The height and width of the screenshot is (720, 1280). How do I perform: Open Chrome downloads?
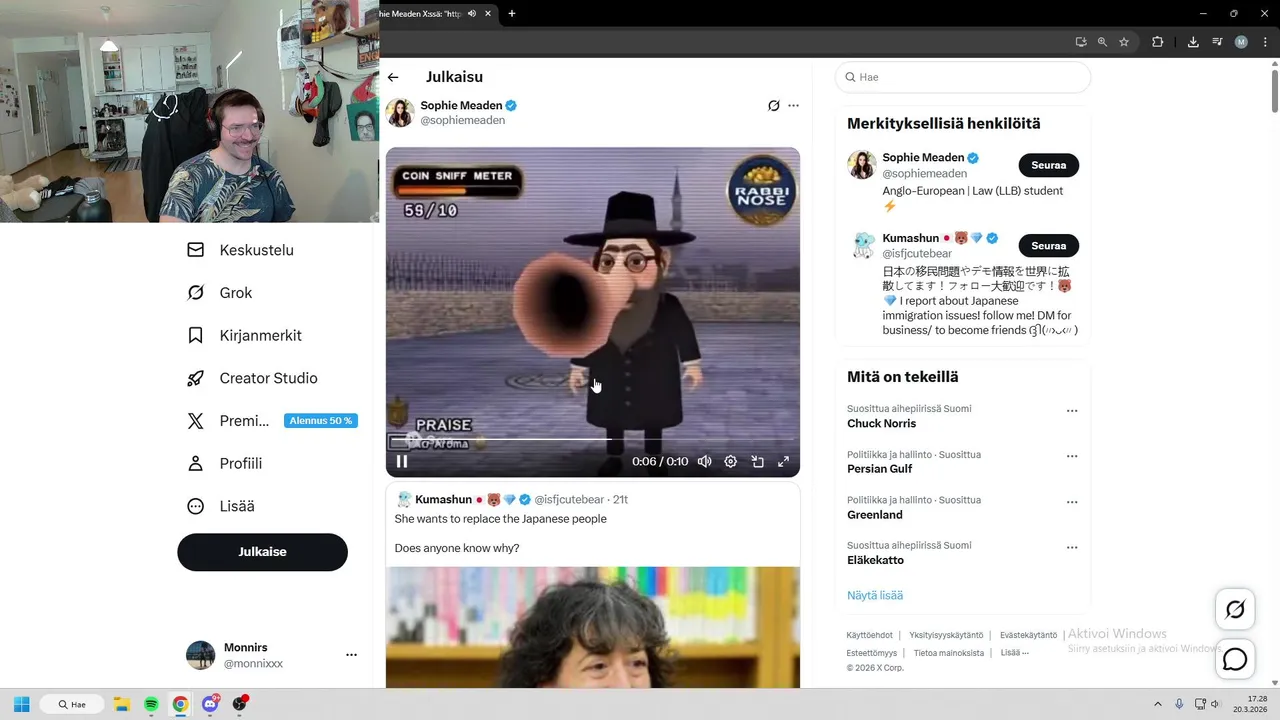[x=1193, y=42]
